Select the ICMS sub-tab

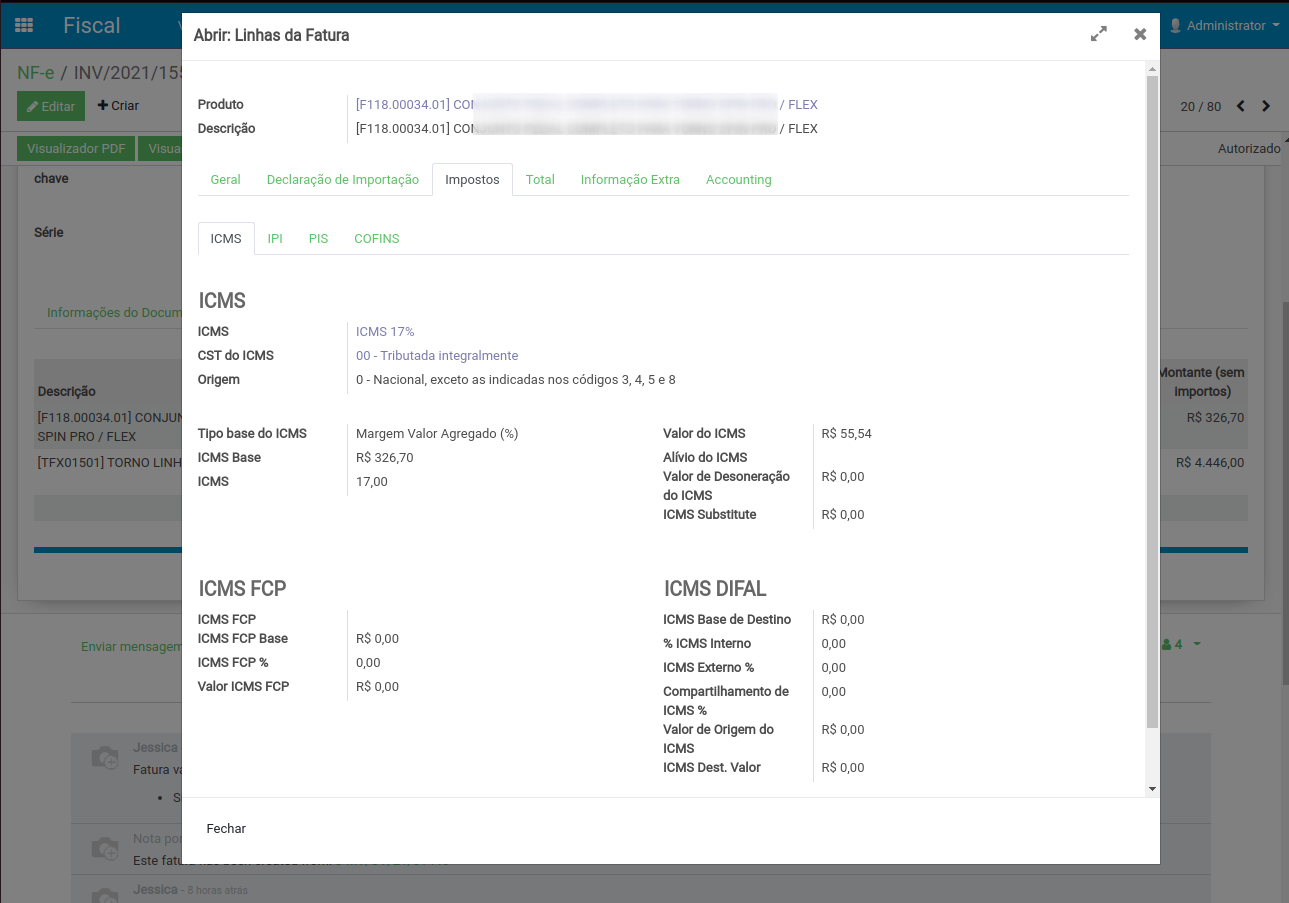226,239
